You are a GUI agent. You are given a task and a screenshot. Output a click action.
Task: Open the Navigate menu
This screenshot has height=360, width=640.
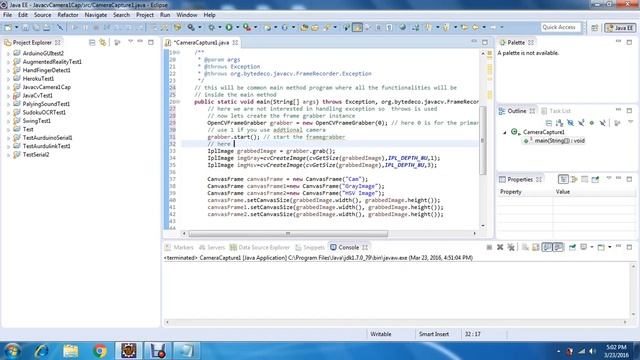click(96, 15)
